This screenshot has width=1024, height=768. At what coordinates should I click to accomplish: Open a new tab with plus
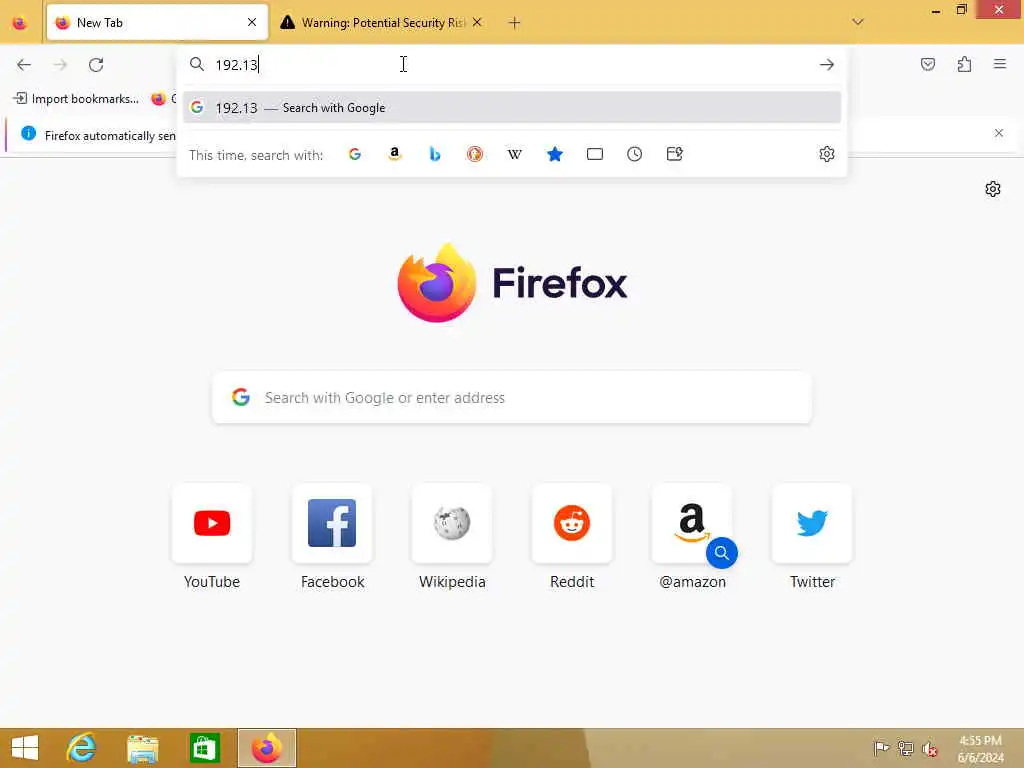(515, 23)
